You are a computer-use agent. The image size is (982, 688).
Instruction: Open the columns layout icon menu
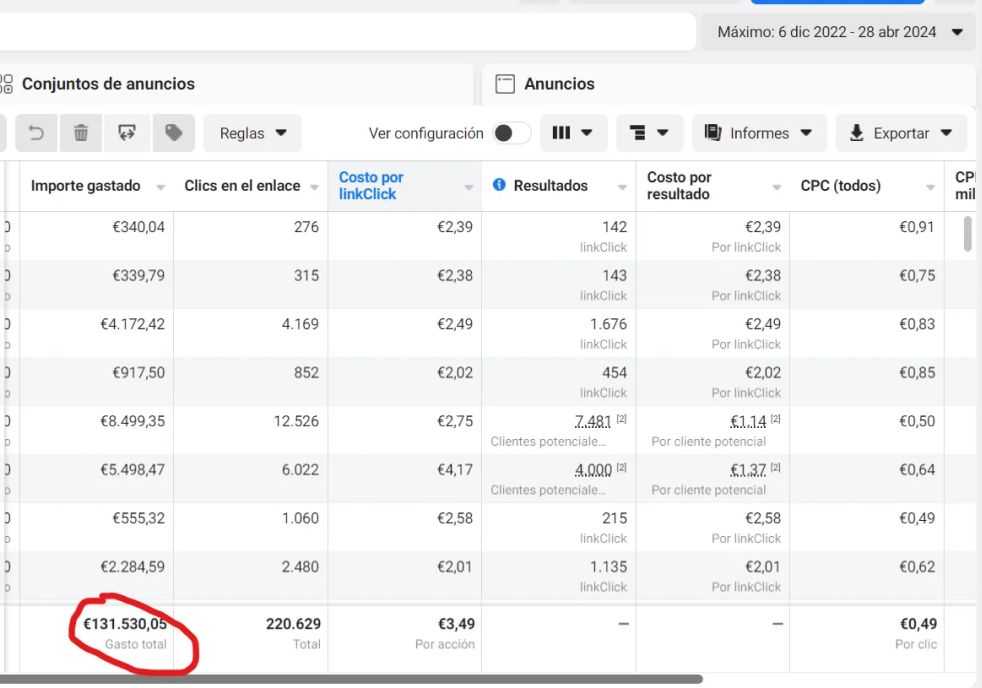[x=572, y=133]
